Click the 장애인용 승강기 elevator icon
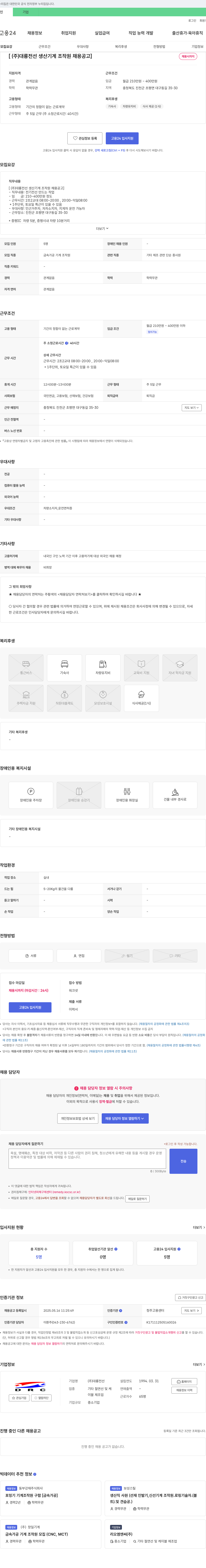The width and height of the screenshot is (206, 1568). click(x=79, y=795)
